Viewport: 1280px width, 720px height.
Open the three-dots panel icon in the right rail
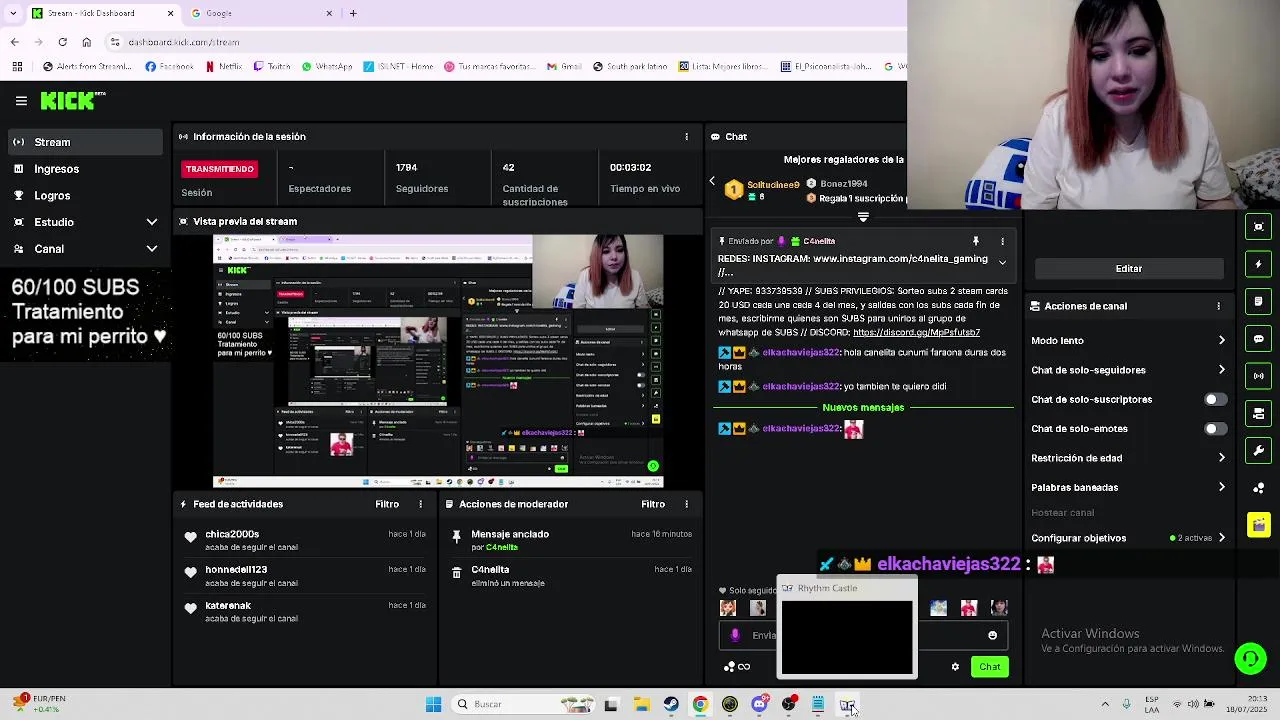[1259, 488]
